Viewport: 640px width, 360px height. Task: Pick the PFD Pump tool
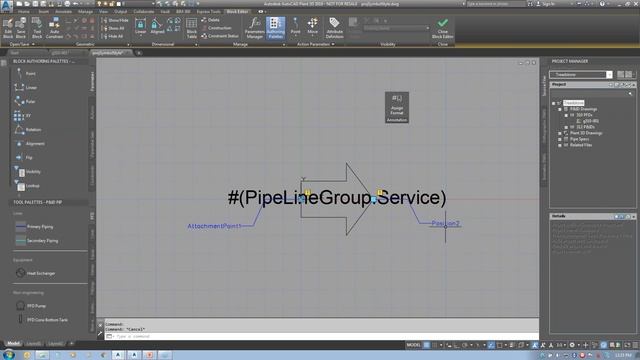tap(31, 306)
